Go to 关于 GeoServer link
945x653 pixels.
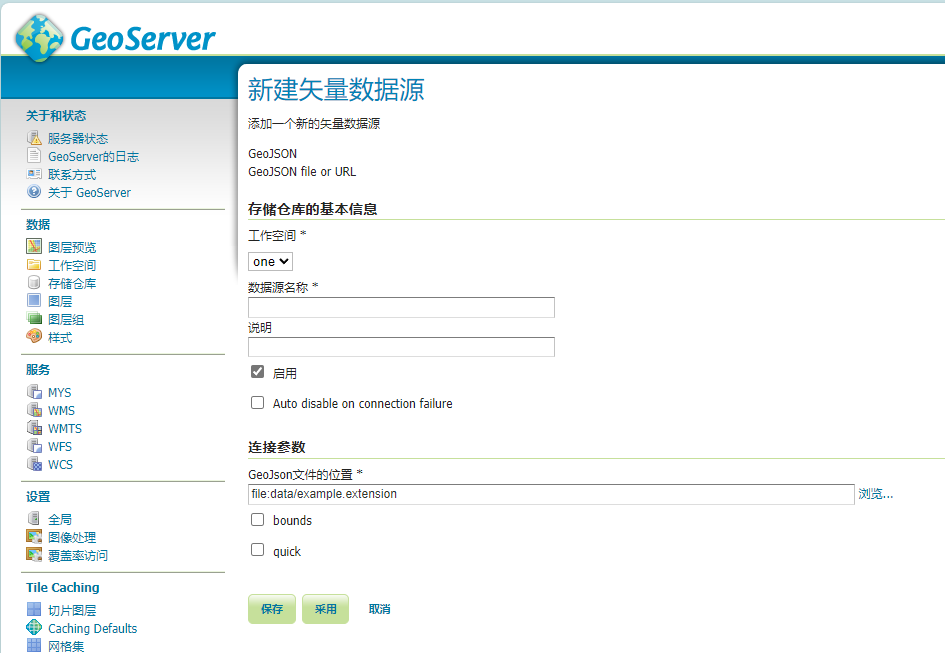tap(89, 193)
